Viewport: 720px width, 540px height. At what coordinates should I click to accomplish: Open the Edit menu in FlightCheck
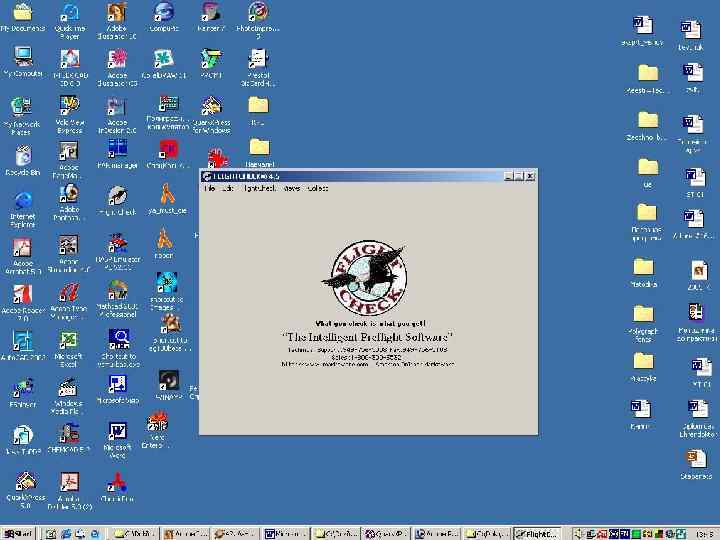pyautogui.click(x=227, y=188)
